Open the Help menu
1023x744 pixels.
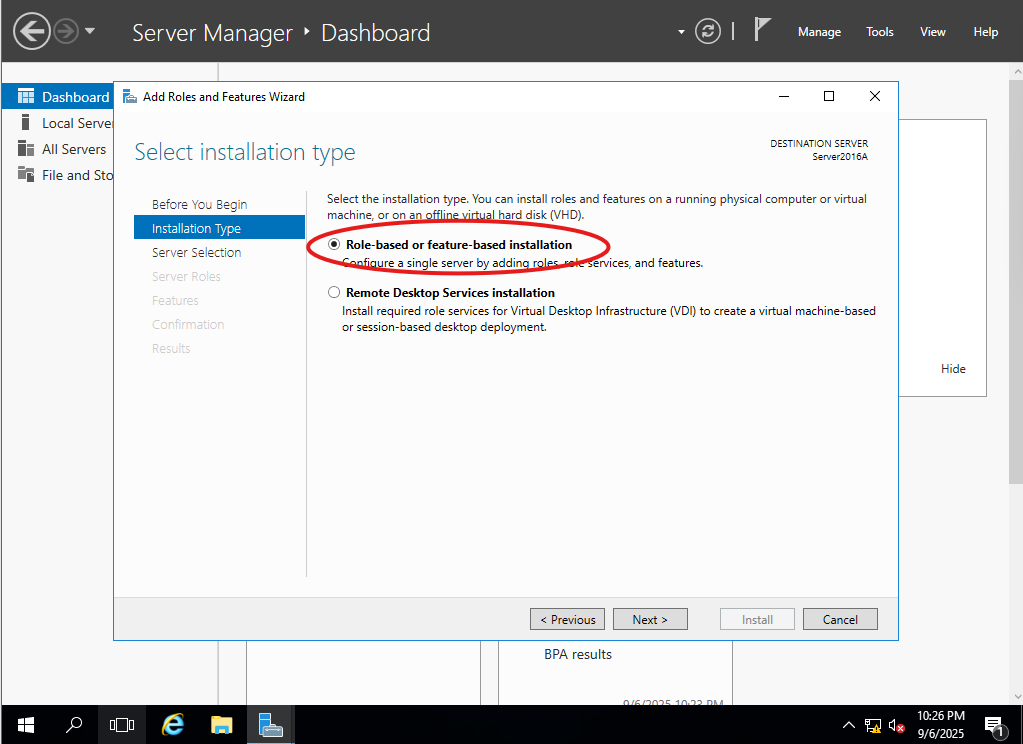point(985,32)
